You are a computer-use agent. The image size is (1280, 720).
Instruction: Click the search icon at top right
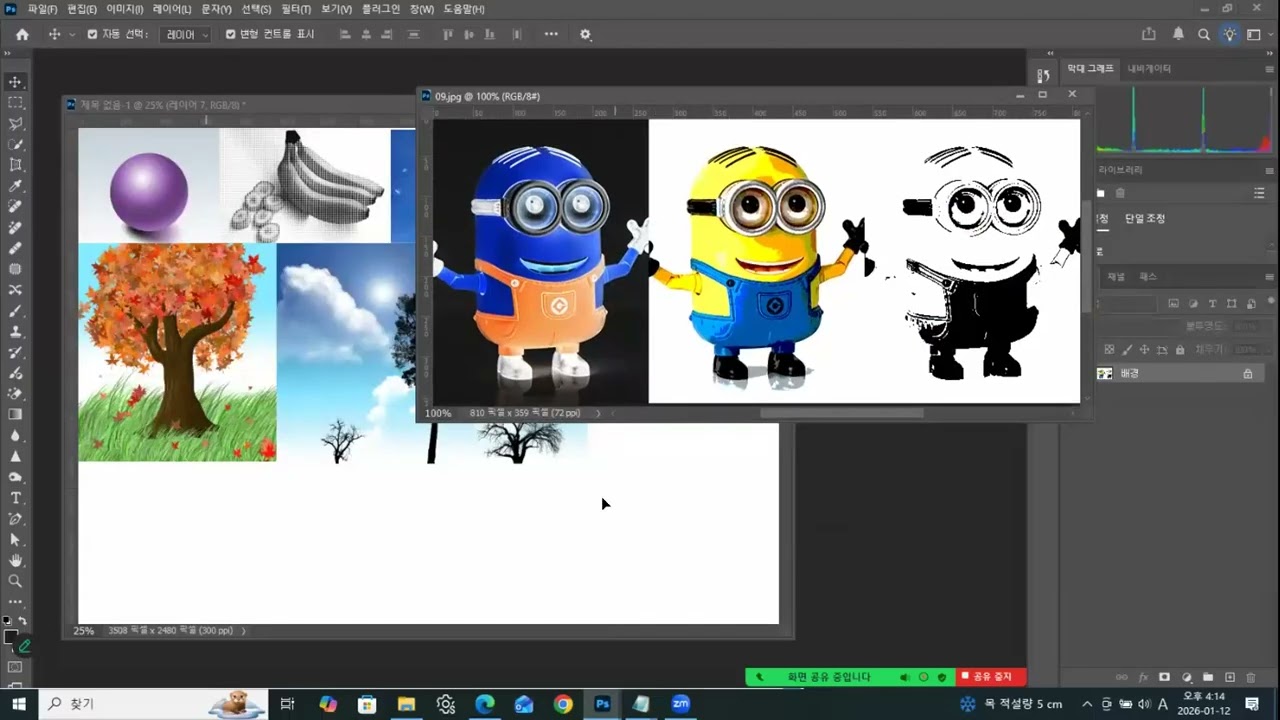1204,34
